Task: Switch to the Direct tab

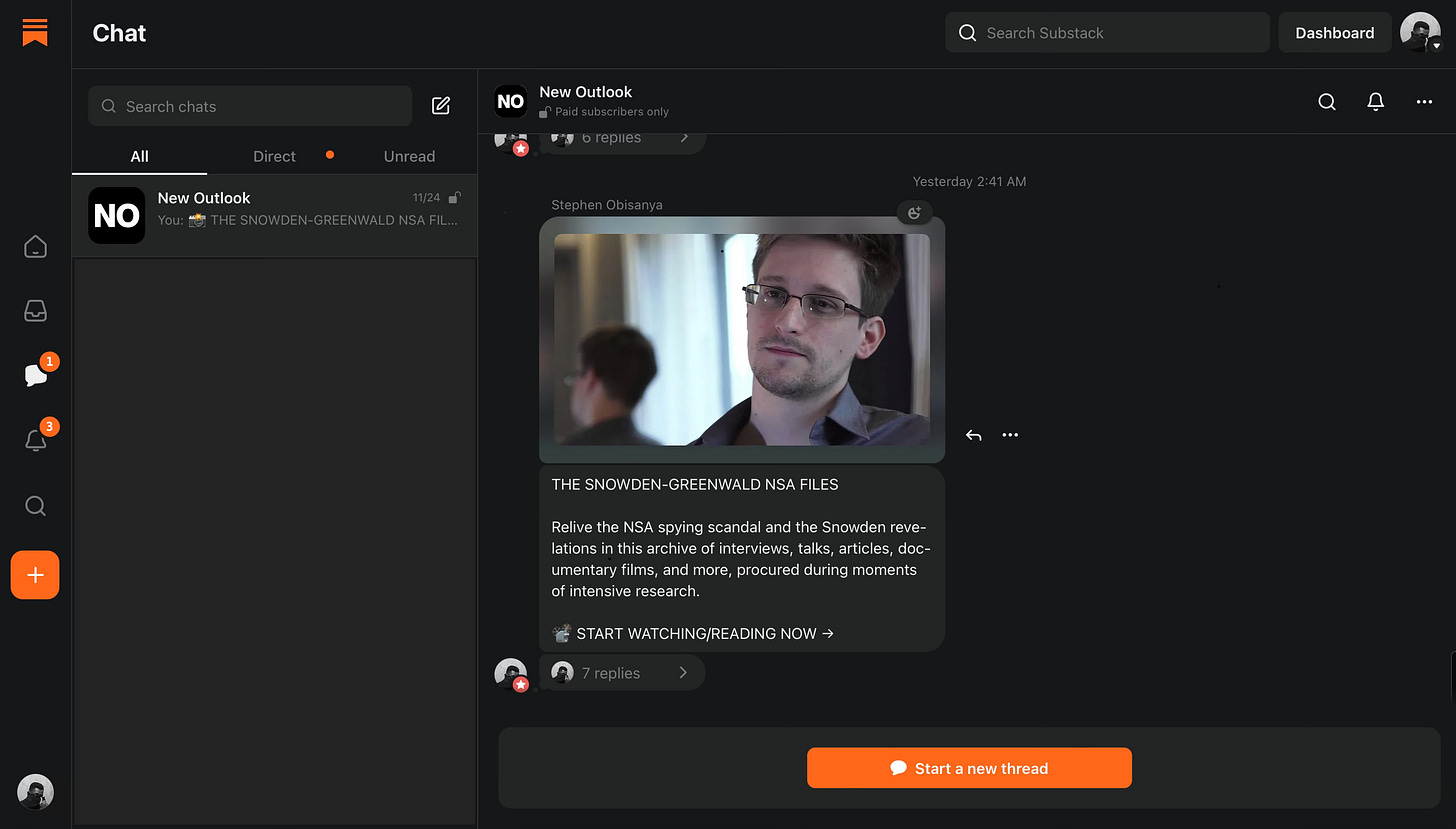Action: coord(274,156)
